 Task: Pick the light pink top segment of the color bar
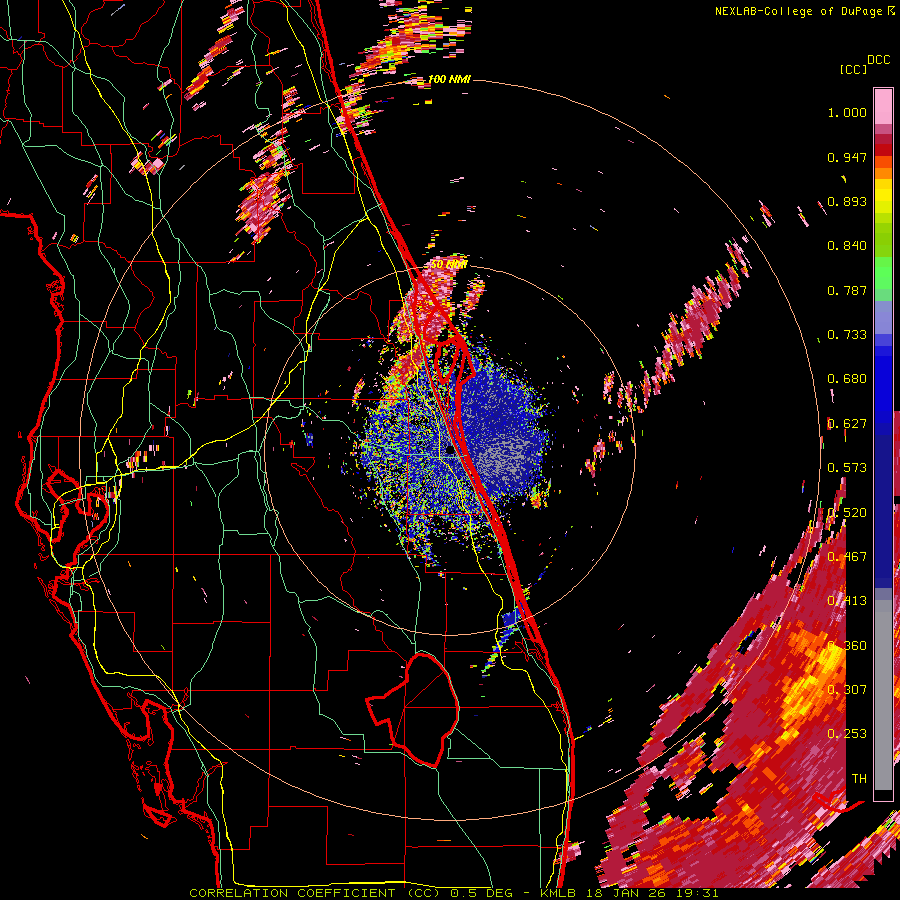883,107
